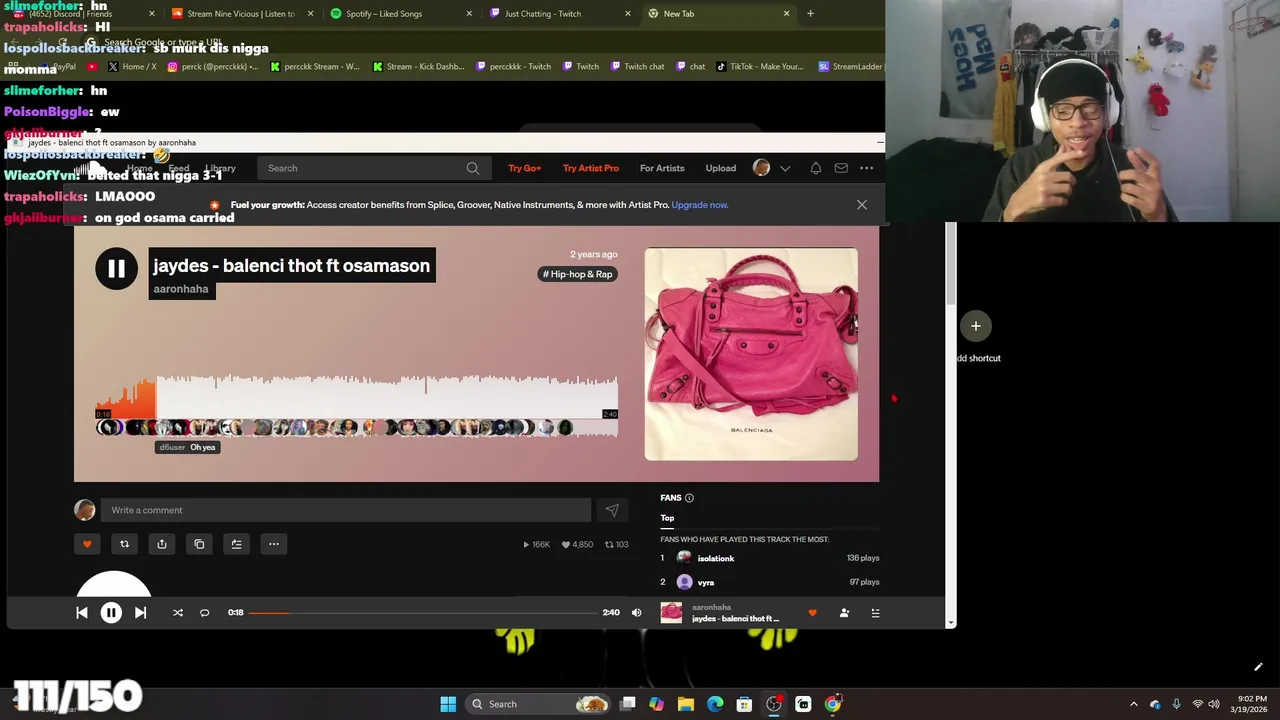
Task: Click the Hip-hop & Rap genre tag
Action: click(x=577, y=274)
